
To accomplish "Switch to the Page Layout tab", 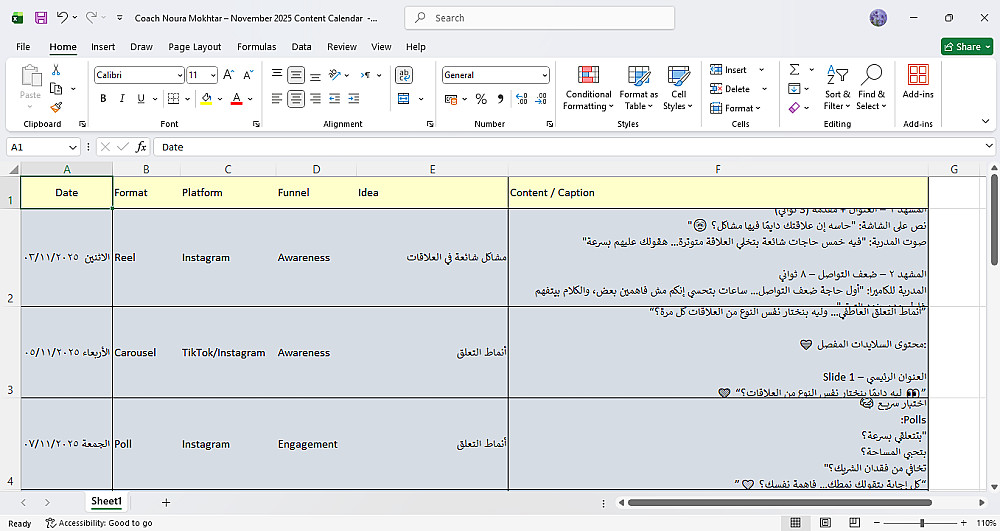I will 195,47.
